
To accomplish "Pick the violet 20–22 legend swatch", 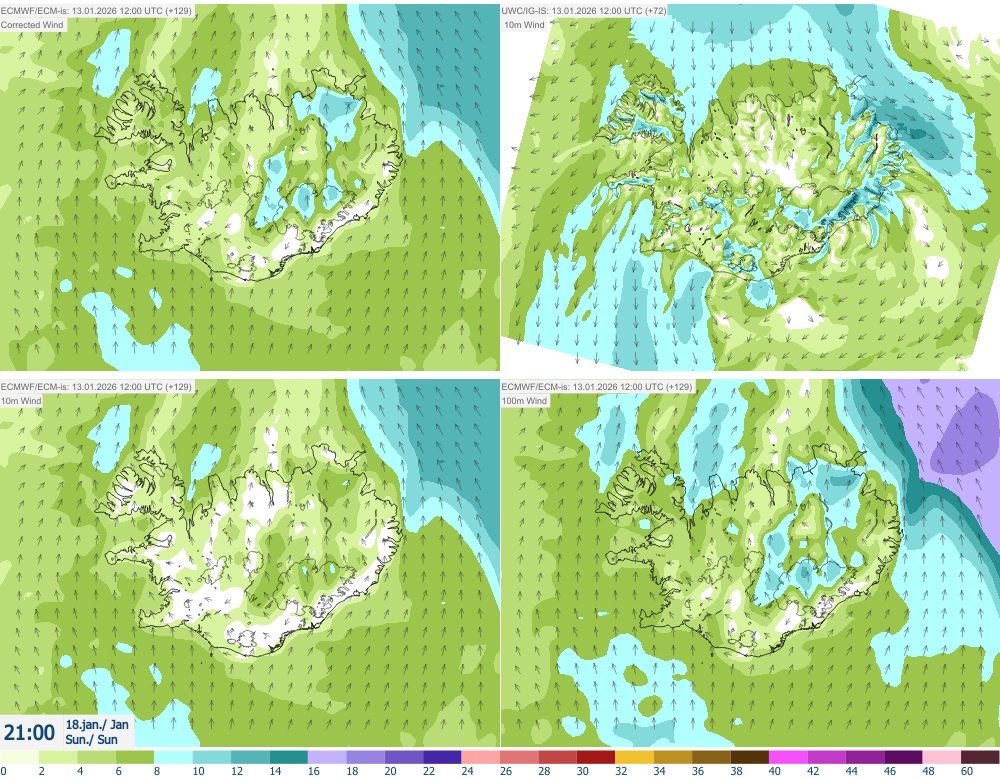I will (x=404, y=757).
